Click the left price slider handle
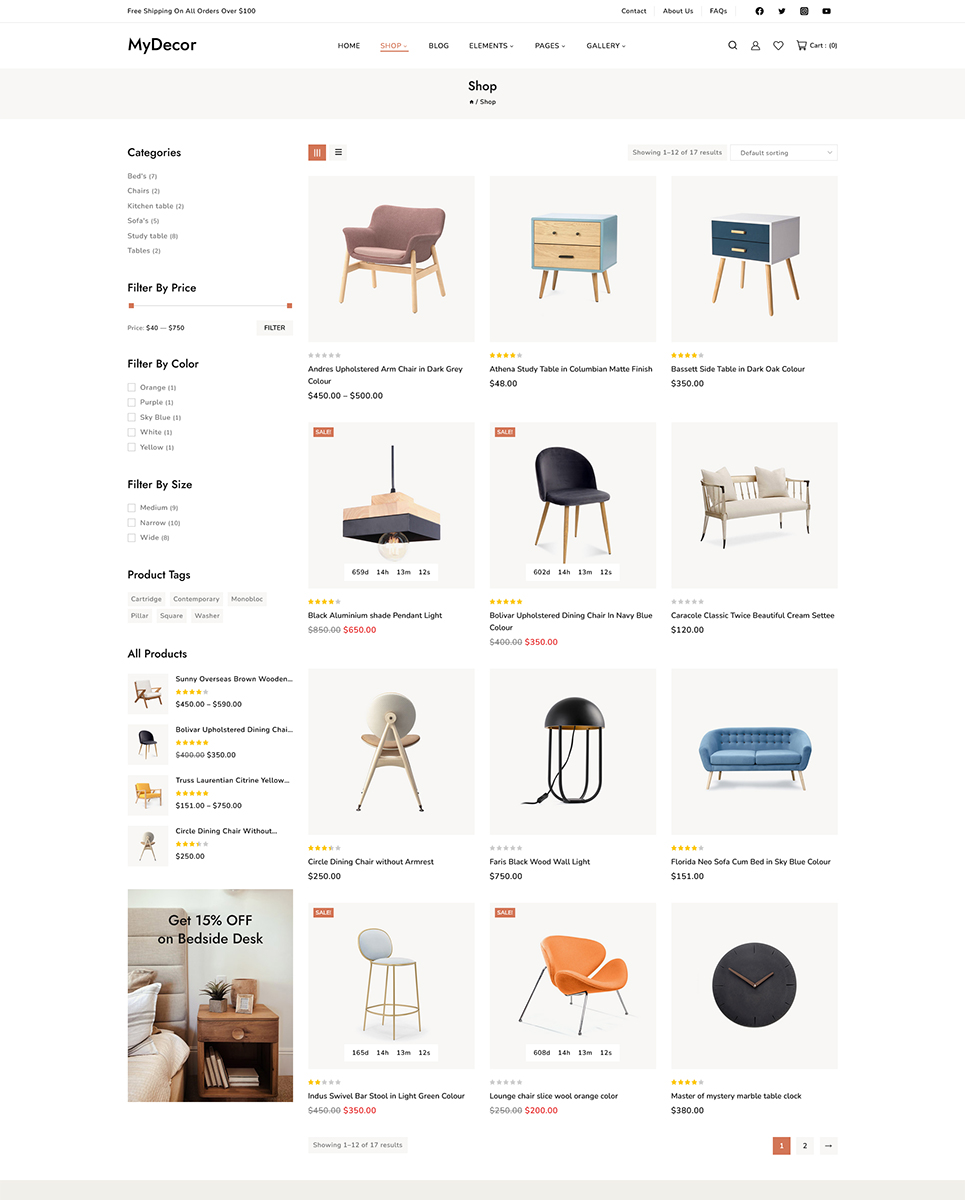Viewport: 965px width, 1200px height. [131, 305]
